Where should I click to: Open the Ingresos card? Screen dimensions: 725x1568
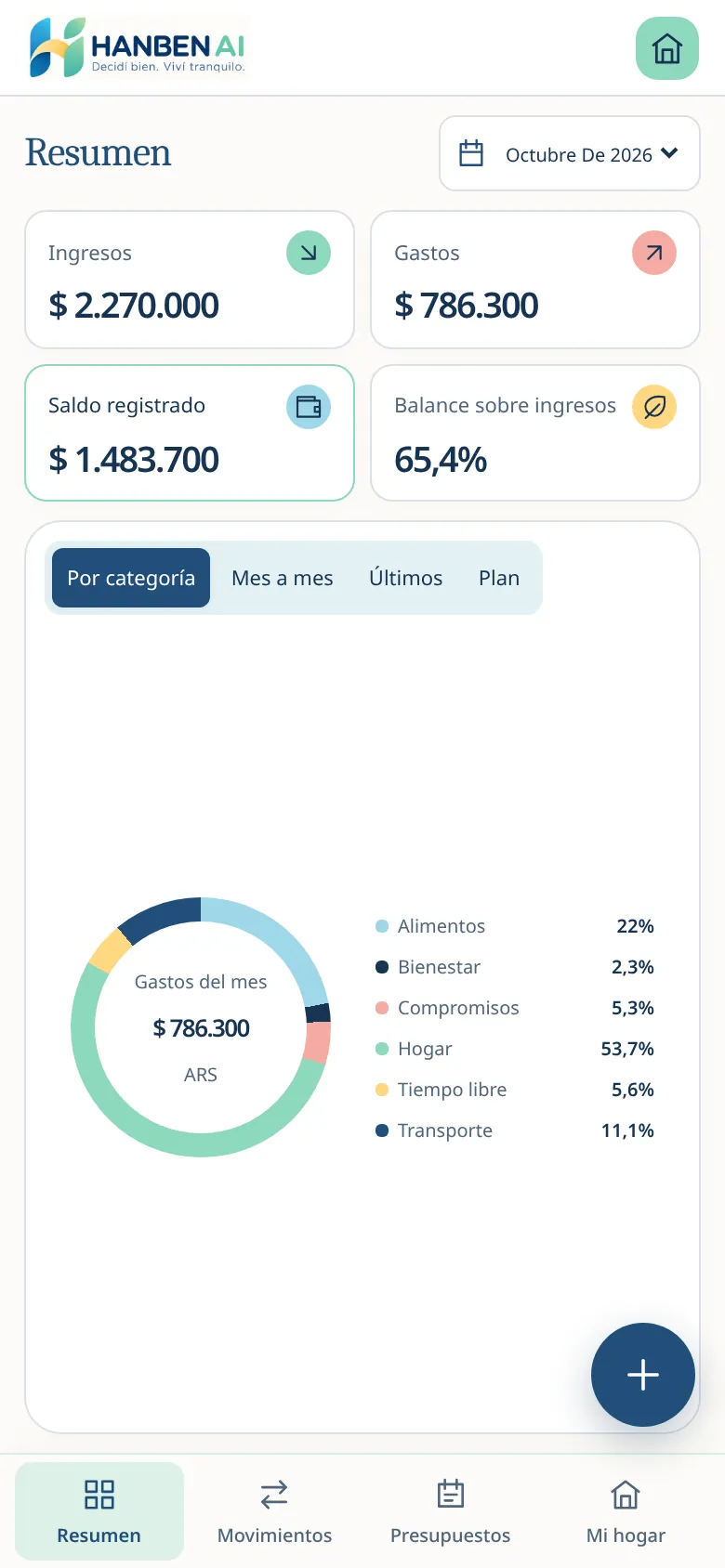190,280
